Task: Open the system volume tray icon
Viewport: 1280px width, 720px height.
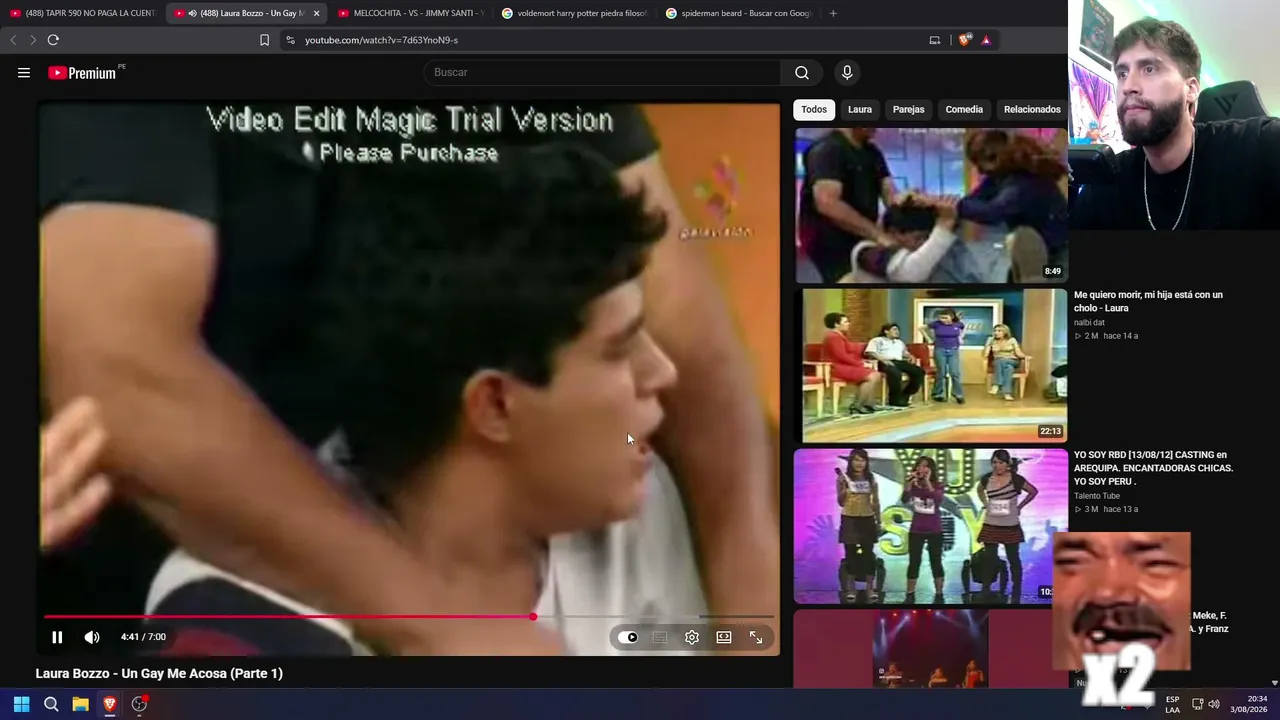Action: tap(1214, 704)
